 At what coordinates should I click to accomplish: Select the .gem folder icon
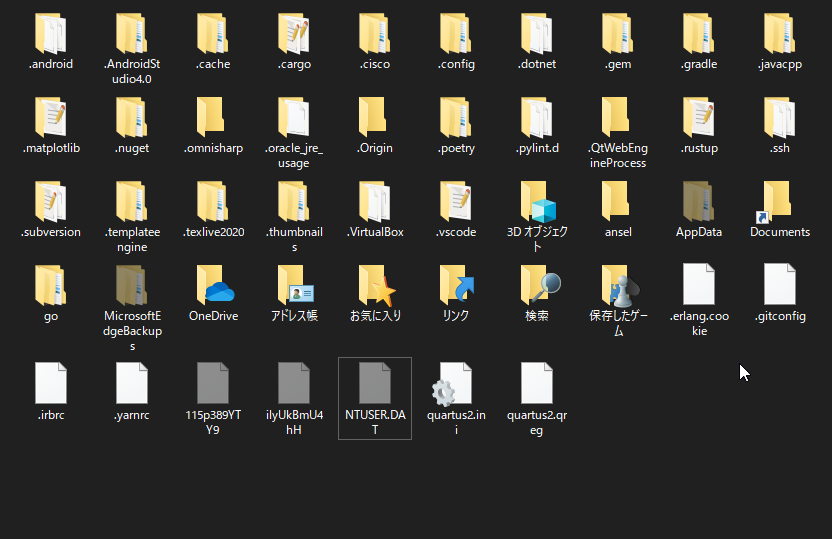618,34
